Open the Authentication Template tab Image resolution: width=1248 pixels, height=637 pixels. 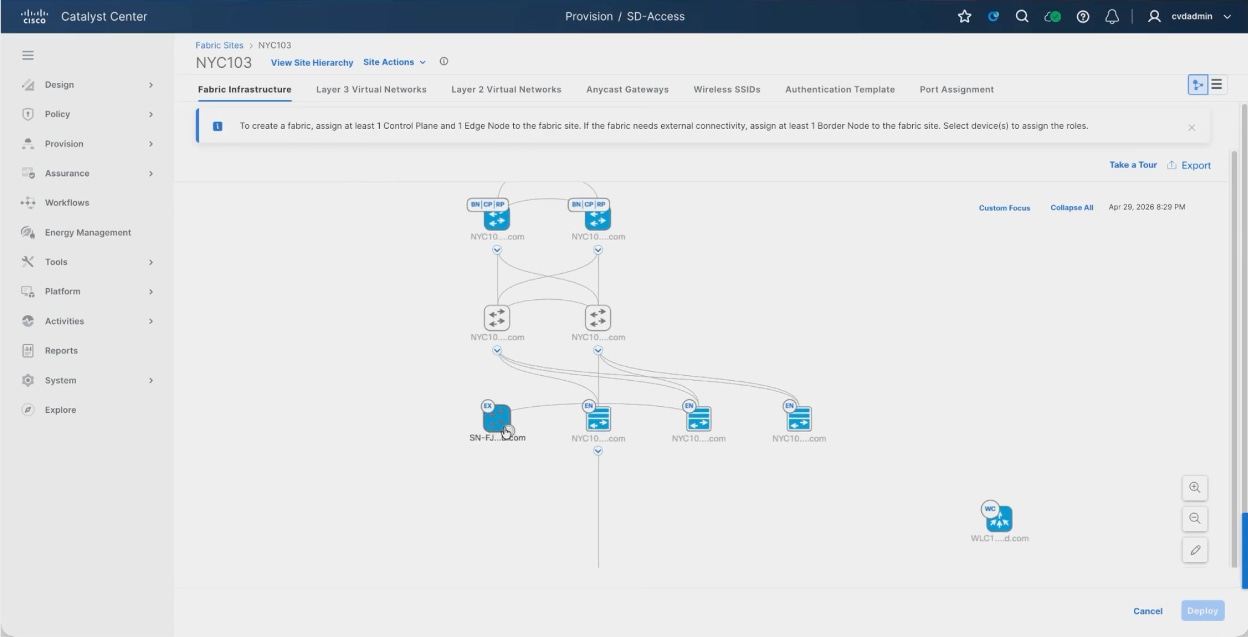[x=840, y=89]
